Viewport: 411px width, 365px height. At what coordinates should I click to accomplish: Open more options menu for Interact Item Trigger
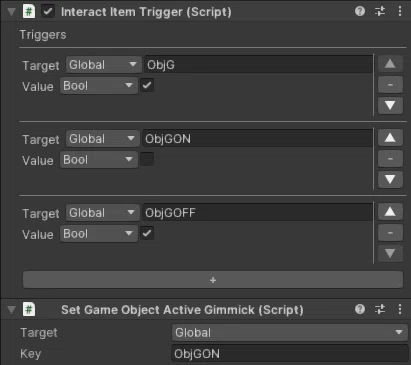(x=400, y=11)
